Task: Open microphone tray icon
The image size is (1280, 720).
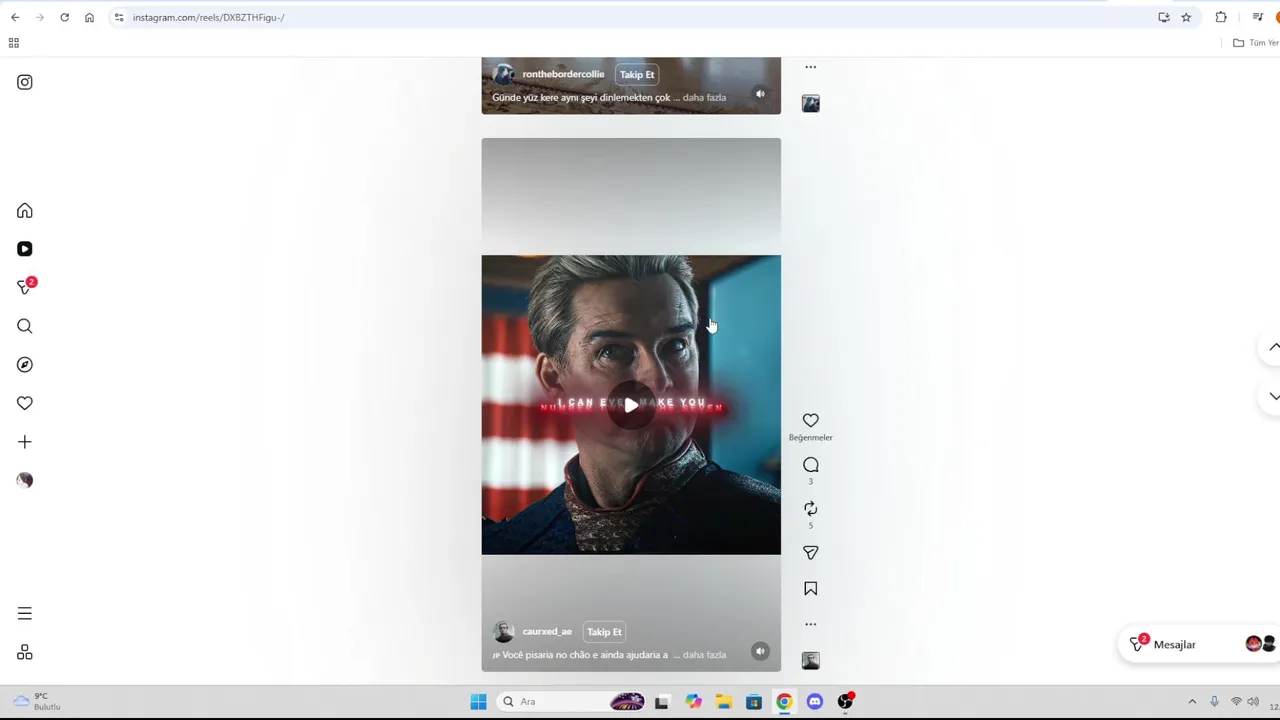Action: point(1214,702)
